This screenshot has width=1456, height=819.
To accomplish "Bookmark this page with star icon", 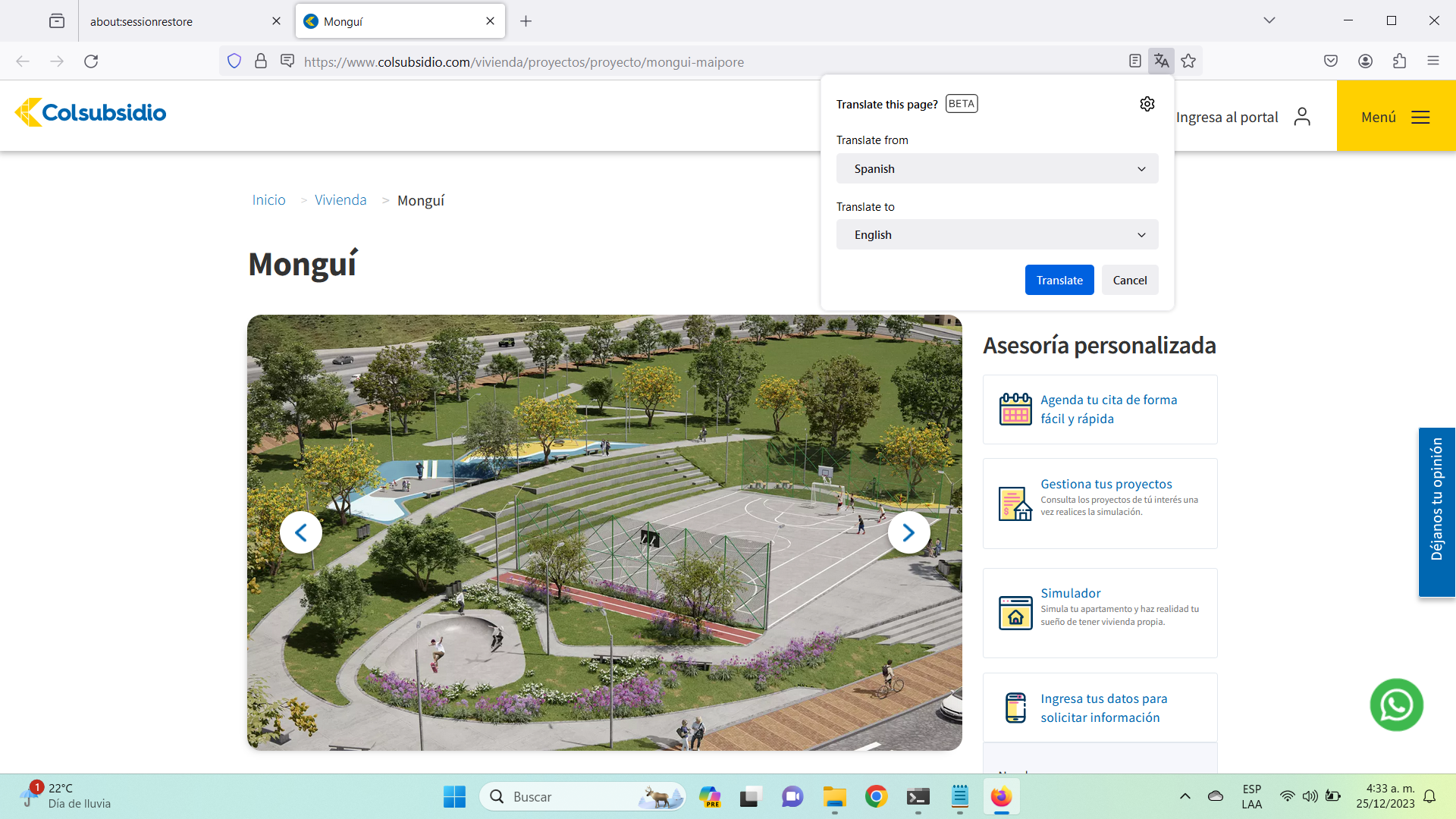I will click(x=1188, y=61).
